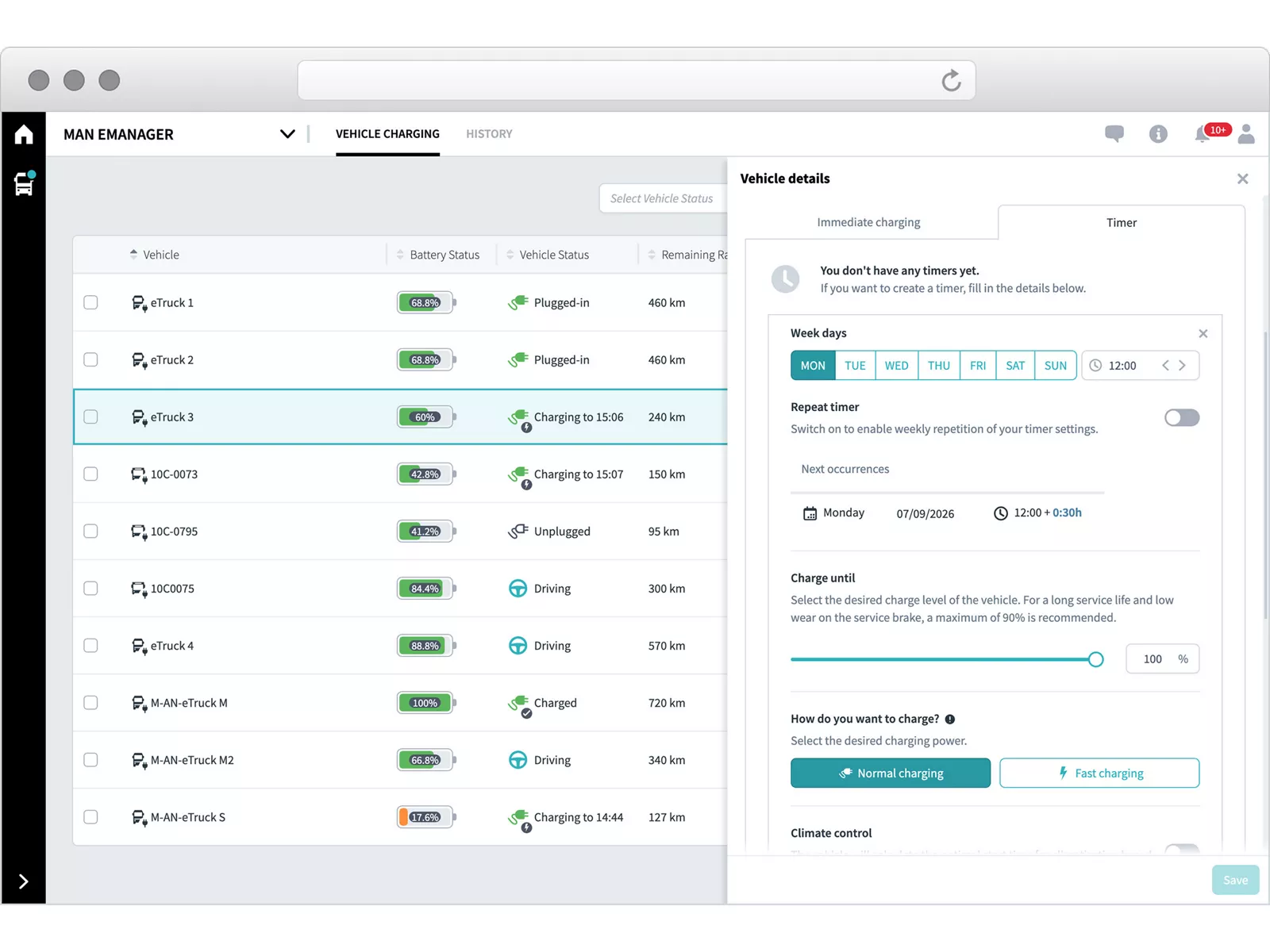Click the charged status icon for M-AN-eTruck M
Image resolution: width=1270 pixels, height=952 pixels.
[519, 704]
